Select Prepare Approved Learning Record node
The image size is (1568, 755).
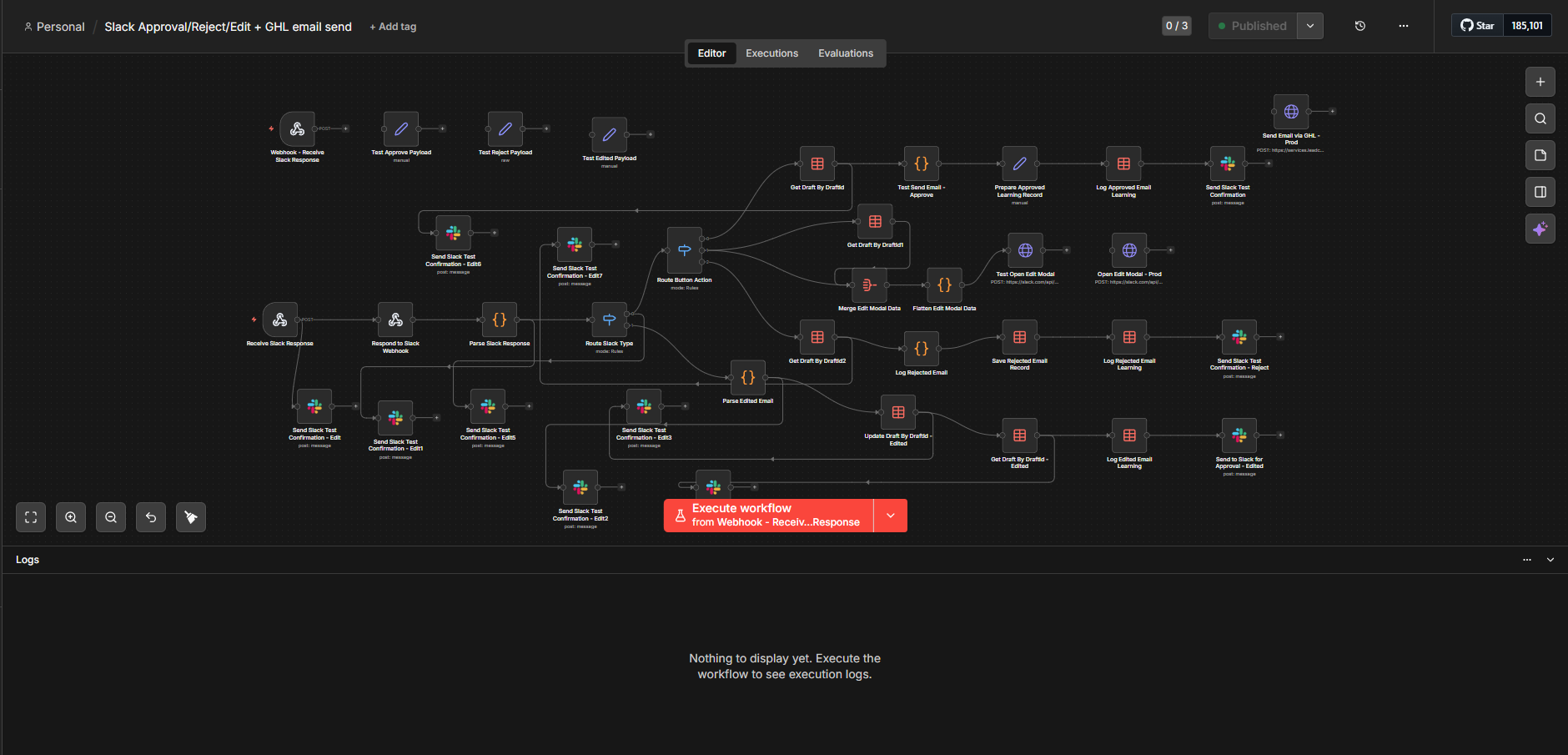click(x=1019, y=164)
